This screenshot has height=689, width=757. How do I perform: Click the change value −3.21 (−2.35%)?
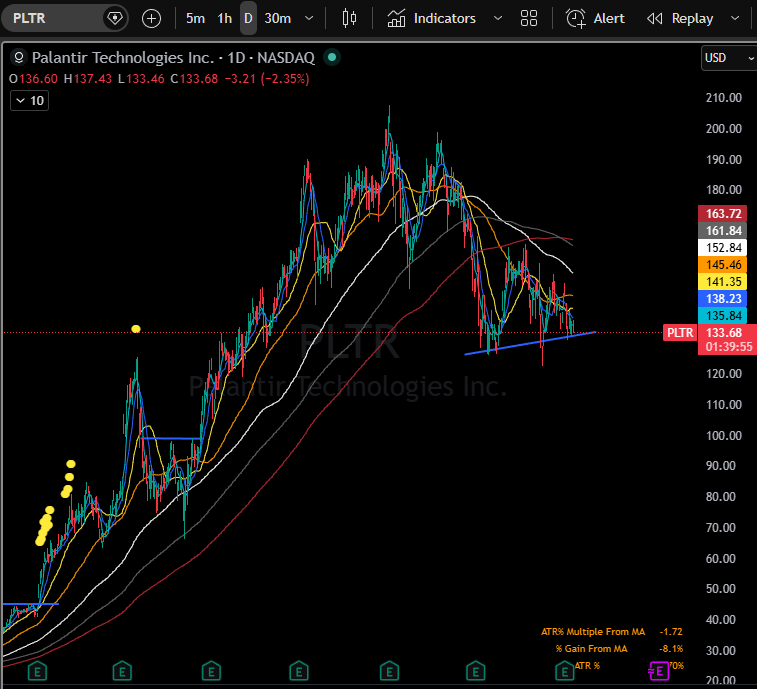click(x=266, y=79)
